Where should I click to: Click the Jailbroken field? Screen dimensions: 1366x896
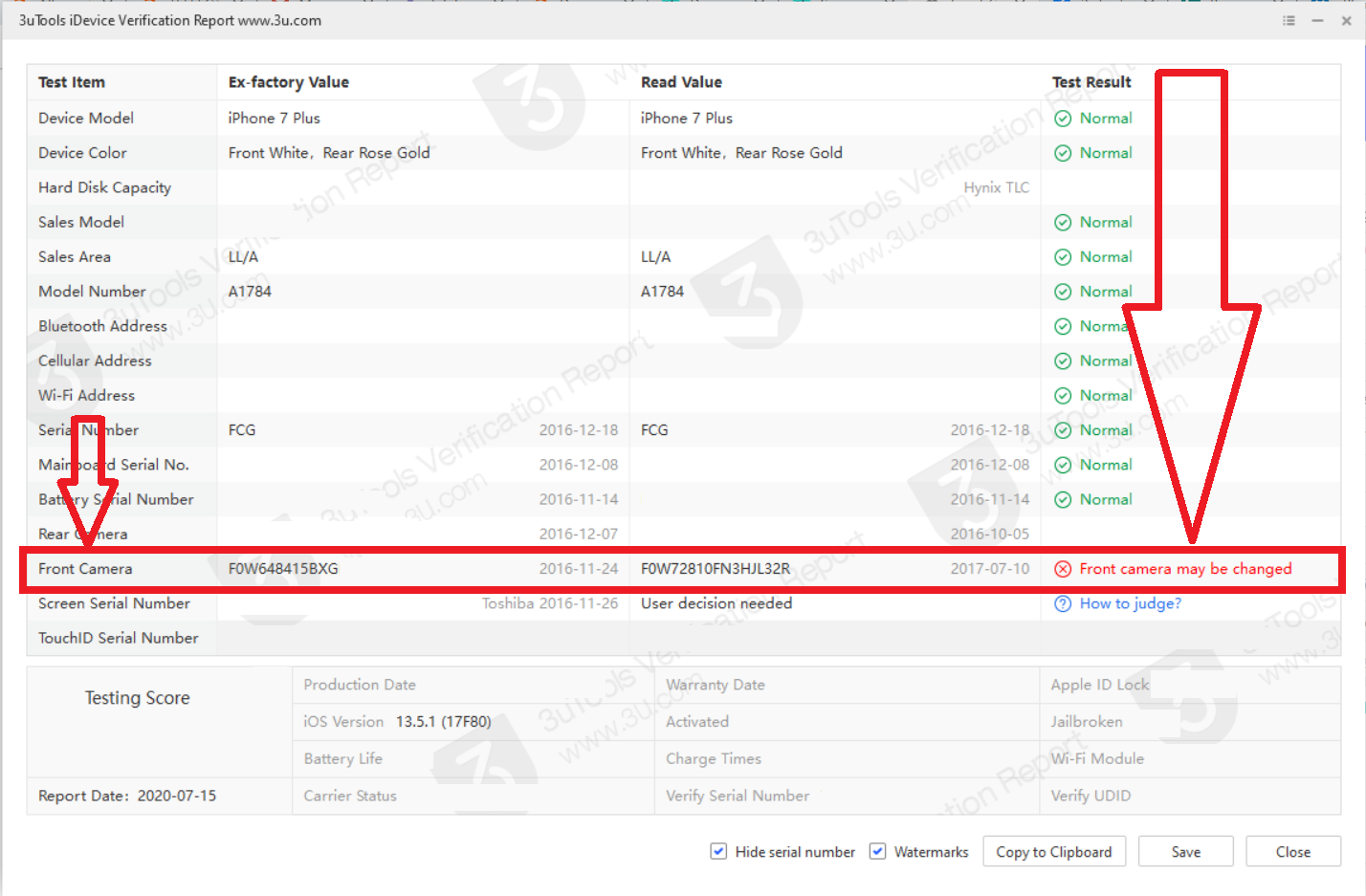click(x=1087, y=722)
